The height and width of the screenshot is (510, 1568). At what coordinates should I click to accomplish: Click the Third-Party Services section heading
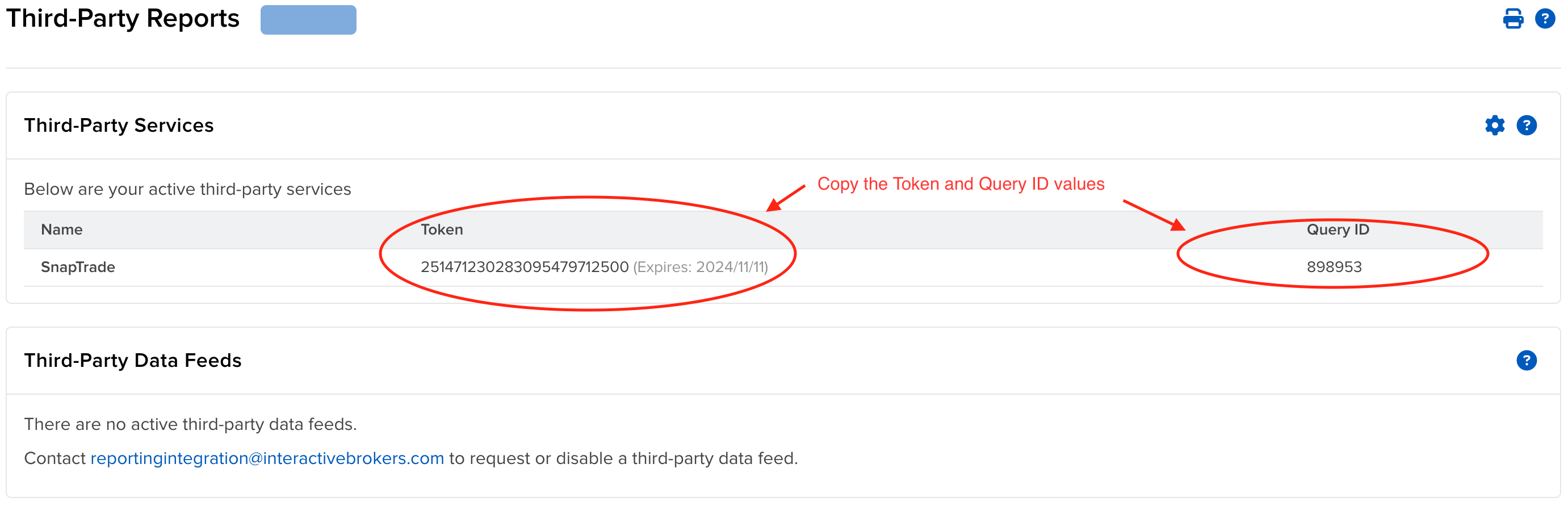[x=119, y=126]
